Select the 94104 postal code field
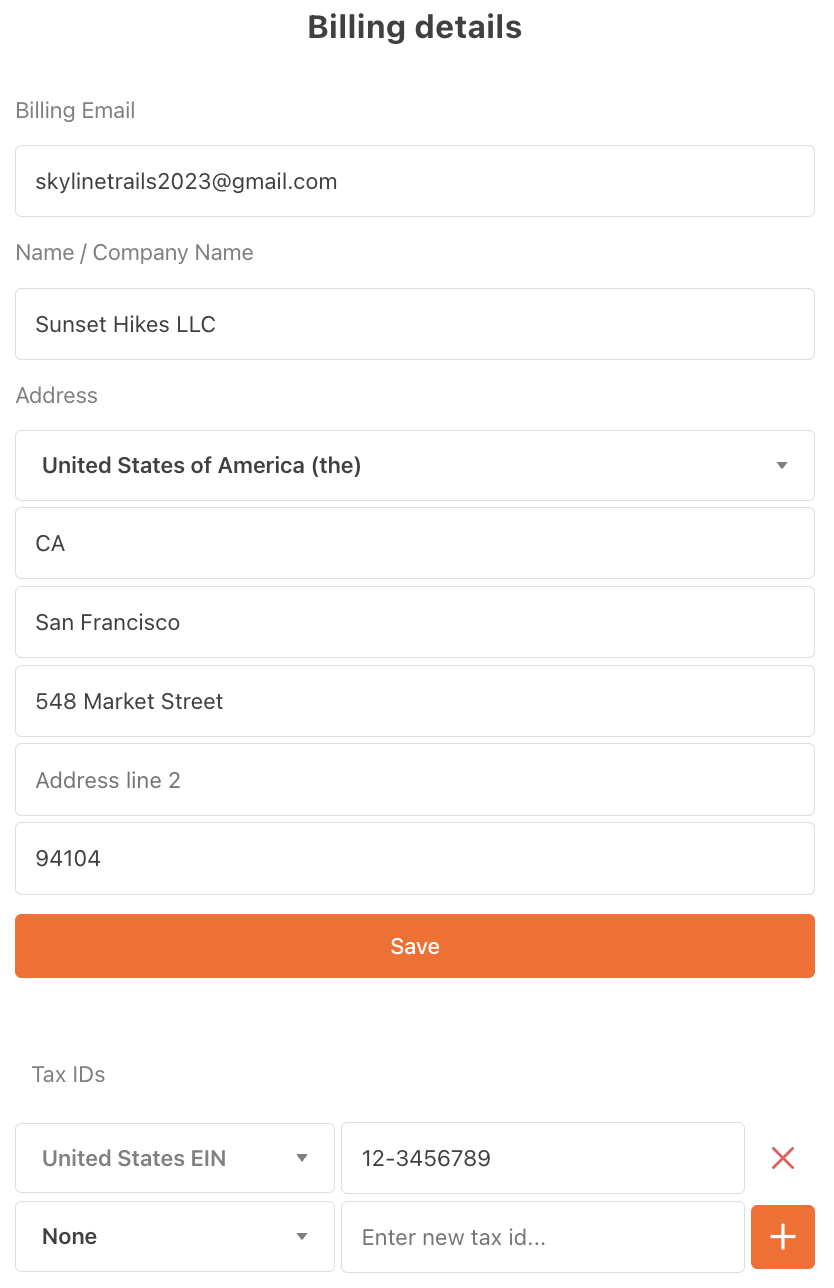This screenshot has width=834, height=1288. [x=415, y=858]
